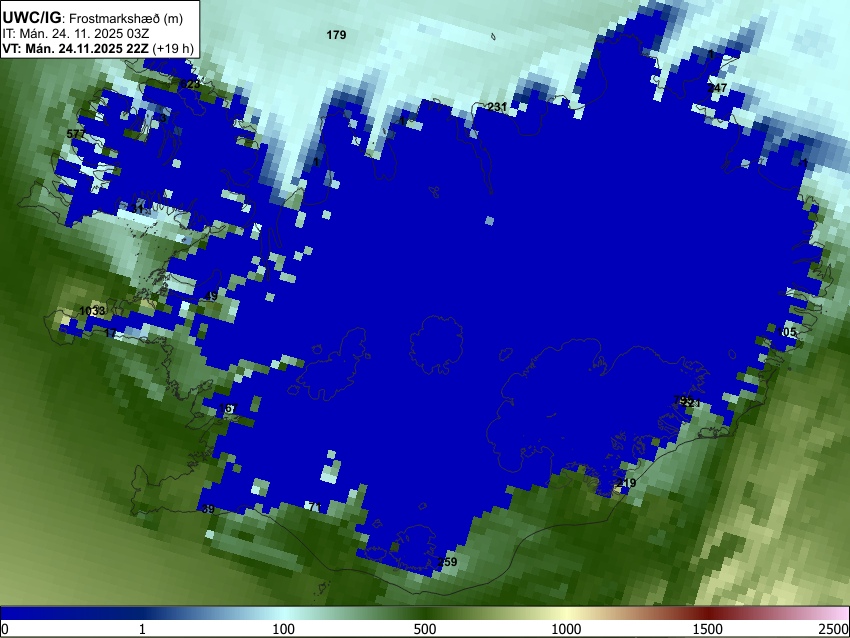The width and height of the screenshot is (850, 638).
Task: Click the colorbar label '100'
Action: tap(283, 629)
